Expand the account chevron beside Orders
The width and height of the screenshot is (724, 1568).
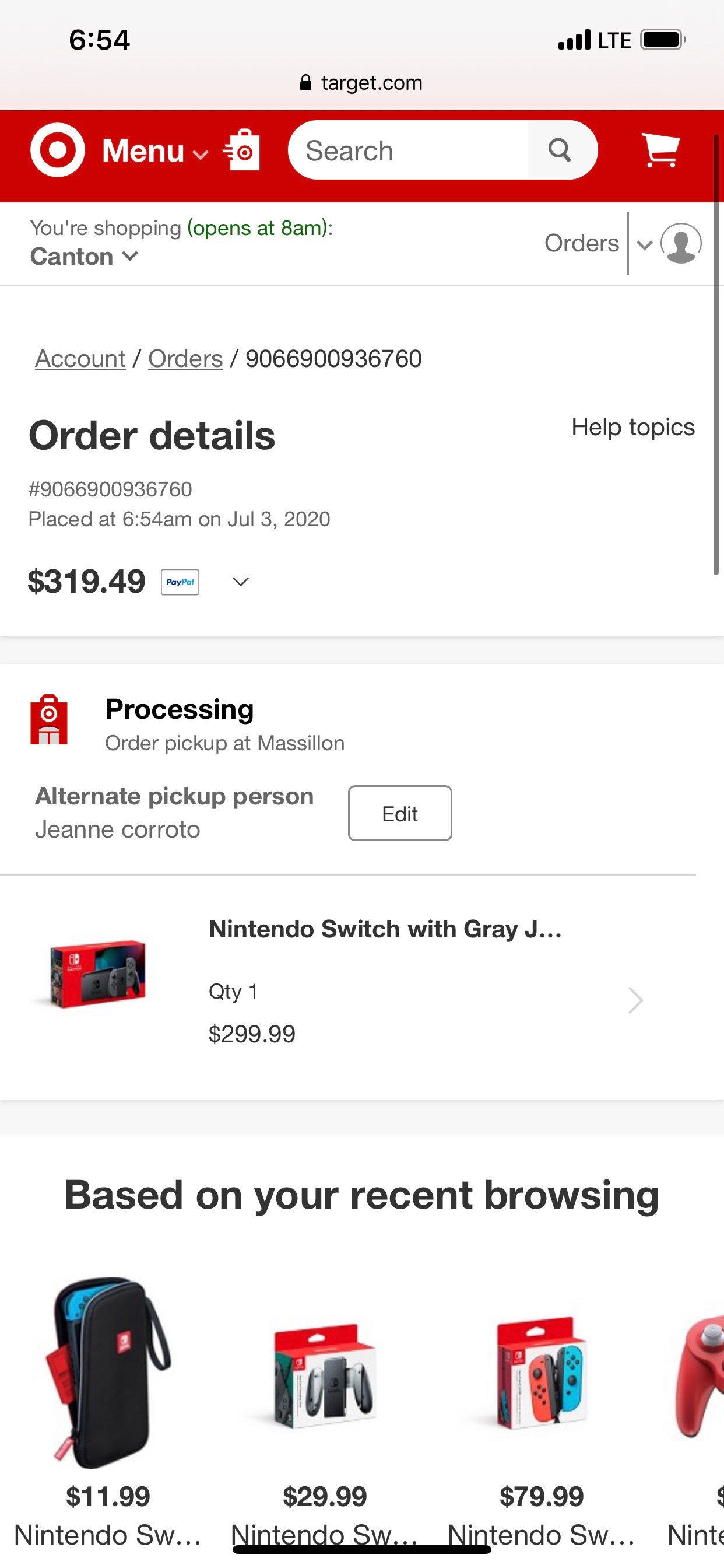644,244
